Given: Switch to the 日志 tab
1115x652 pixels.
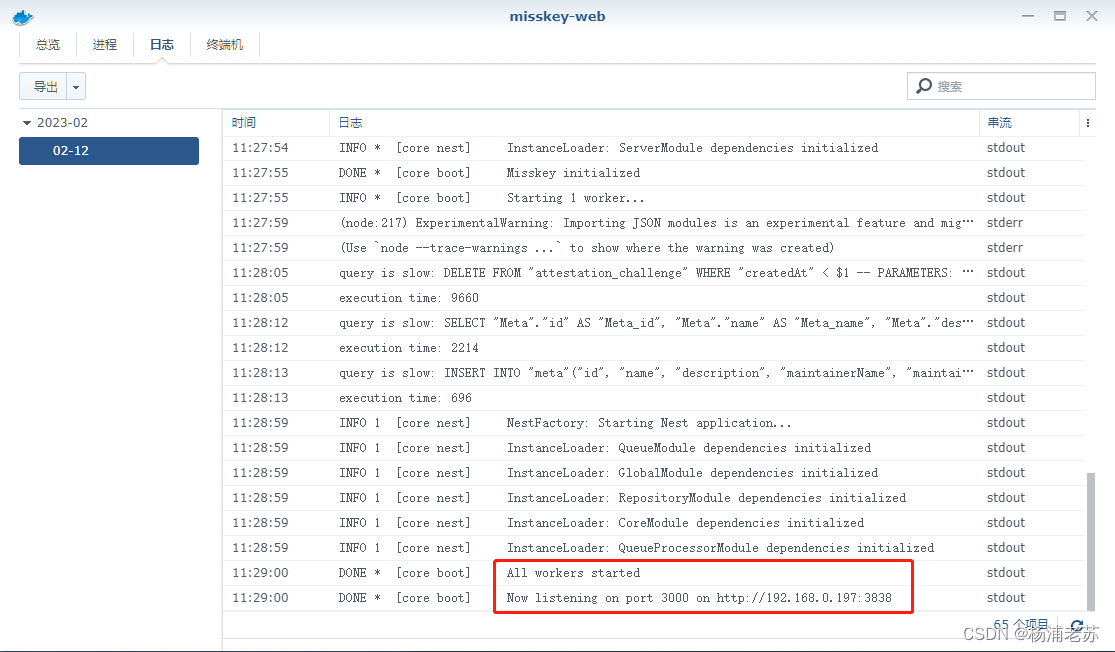Looking at the screenshot, I should coord(161,45).
